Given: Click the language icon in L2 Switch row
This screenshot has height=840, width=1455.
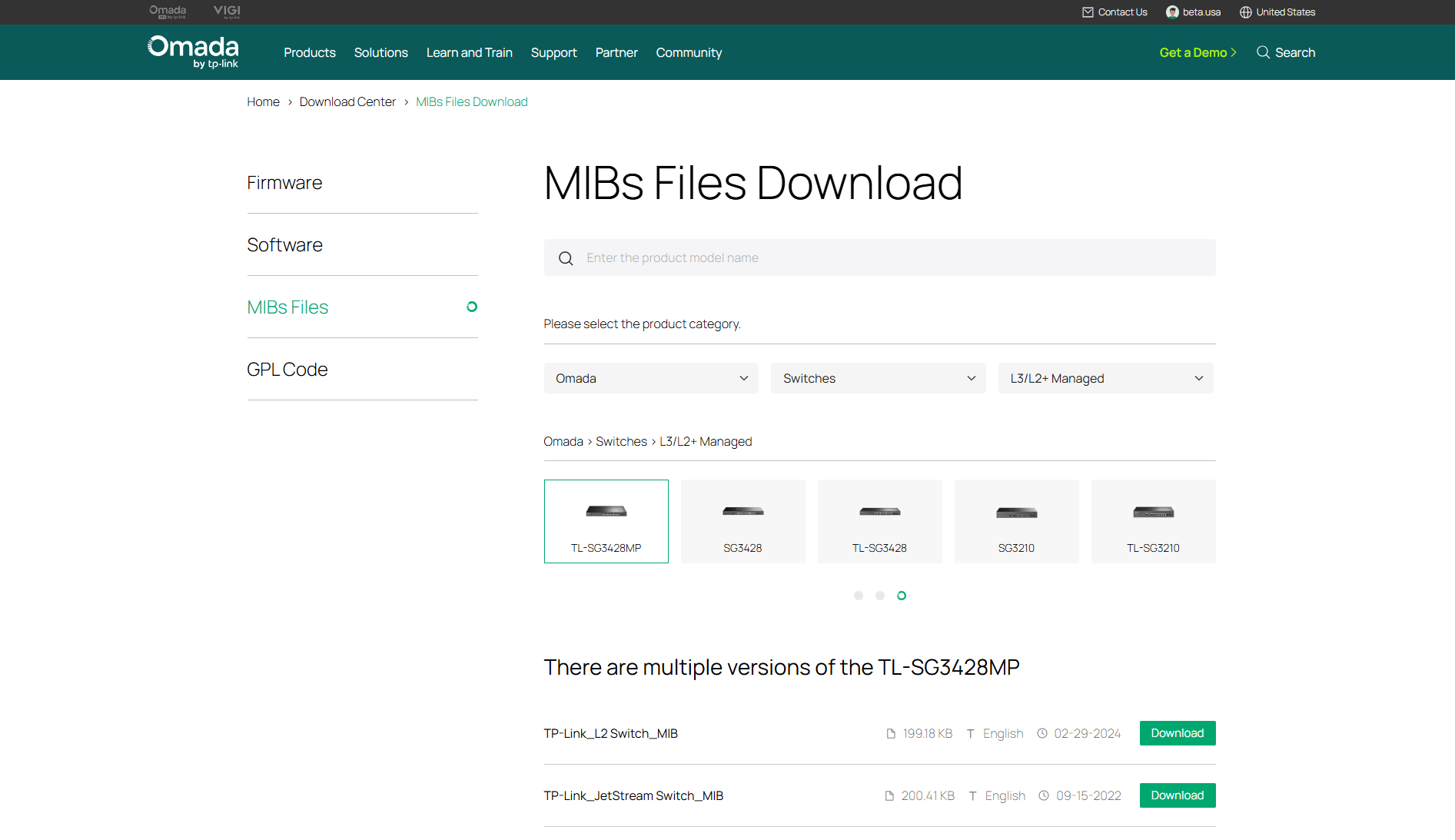Looking at the screenshot, I should [971, 733].
